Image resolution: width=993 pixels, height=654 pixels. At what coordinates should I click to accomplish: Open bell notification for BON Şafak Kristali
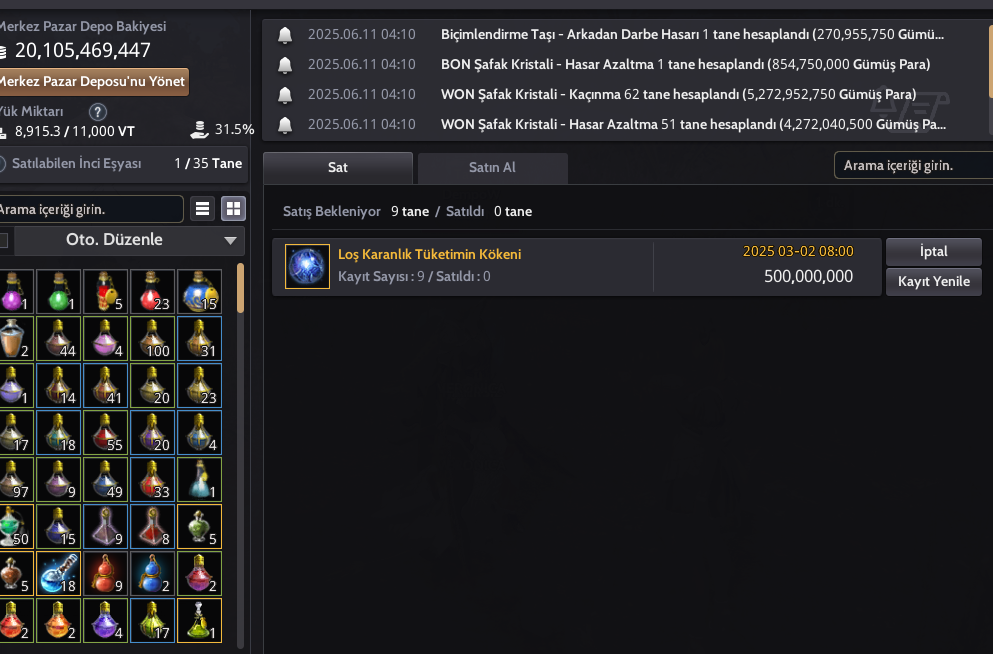(285, 65)
